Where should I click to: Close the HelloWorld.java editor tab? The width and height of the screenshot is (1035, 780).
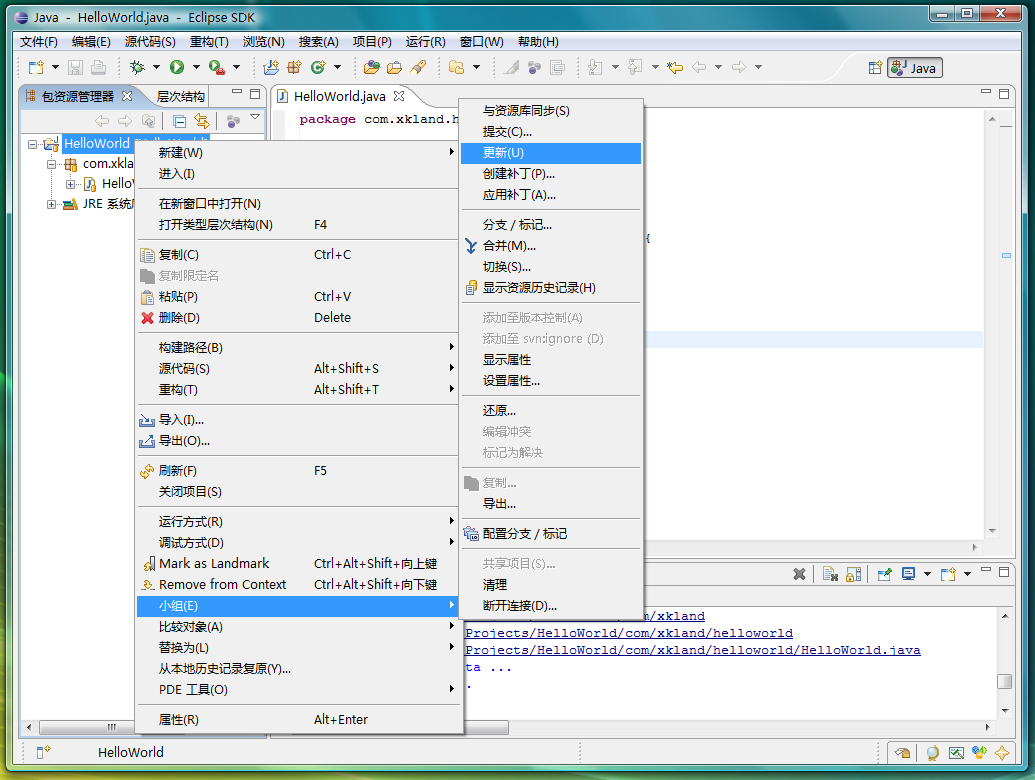point(399,96)
